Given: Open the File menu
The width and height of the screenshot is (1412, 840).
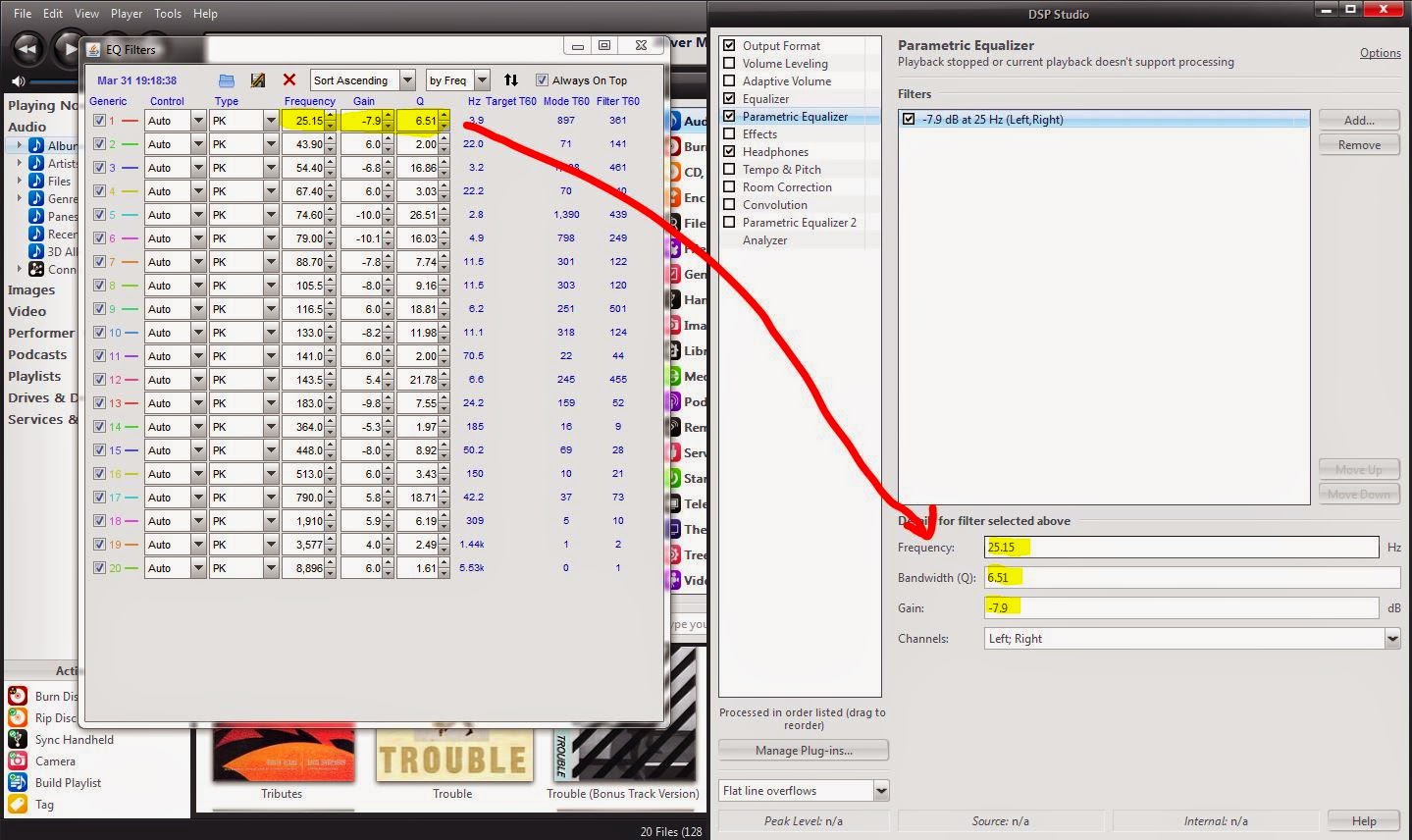Looking at the screenshot, I should coord(23,14).
